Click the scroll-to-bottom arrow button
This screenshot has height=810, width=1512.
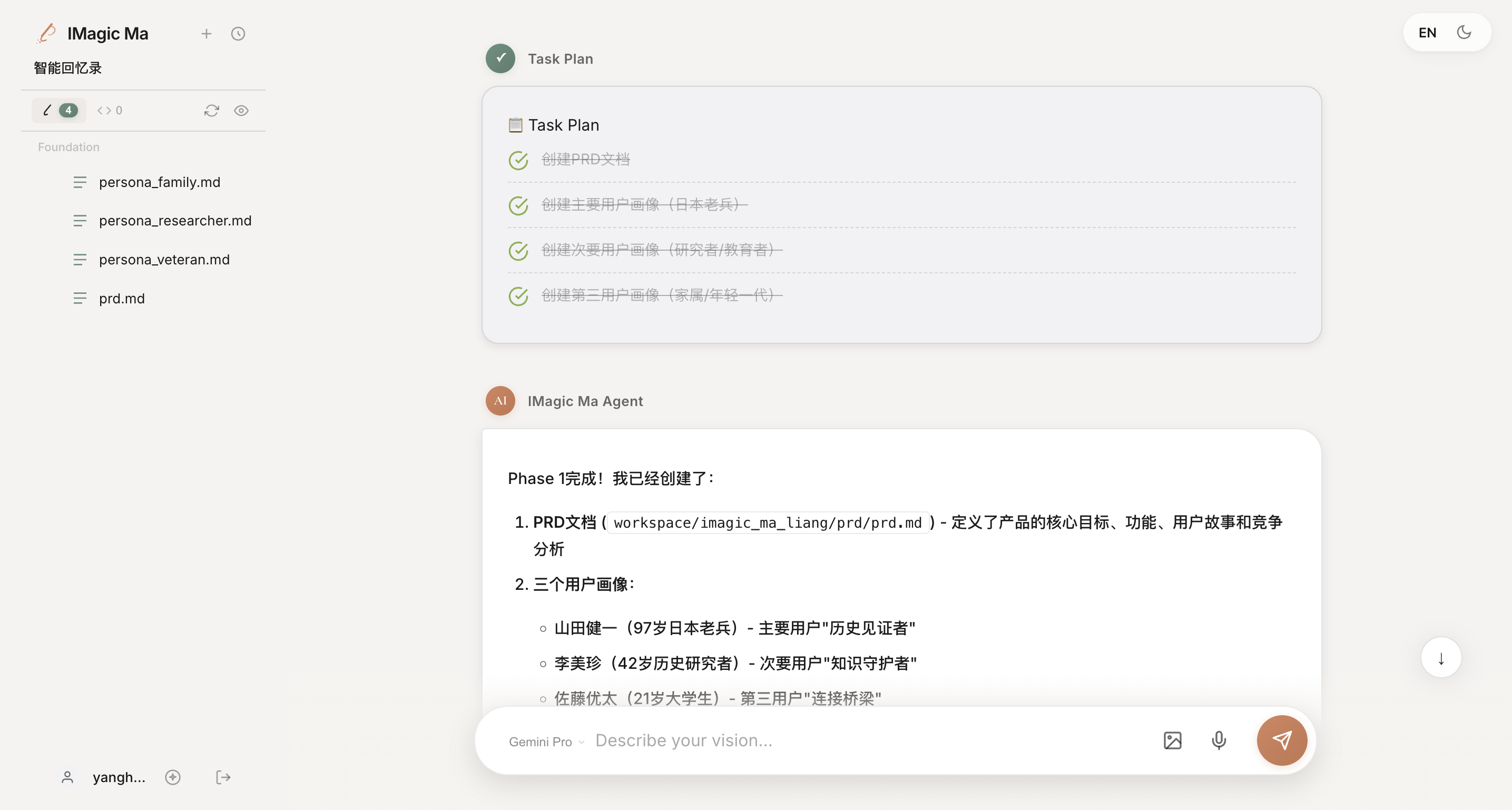[x=1440, y=657]
